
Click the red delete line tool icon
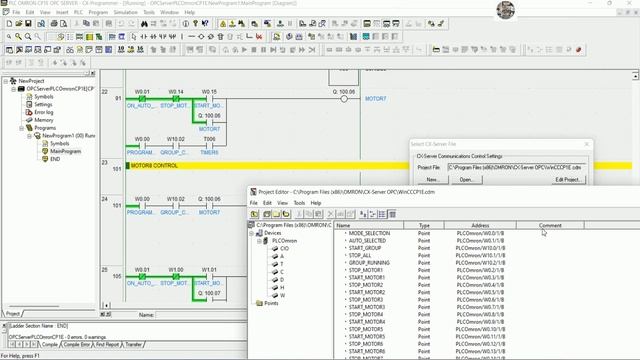tap(259, 37)
